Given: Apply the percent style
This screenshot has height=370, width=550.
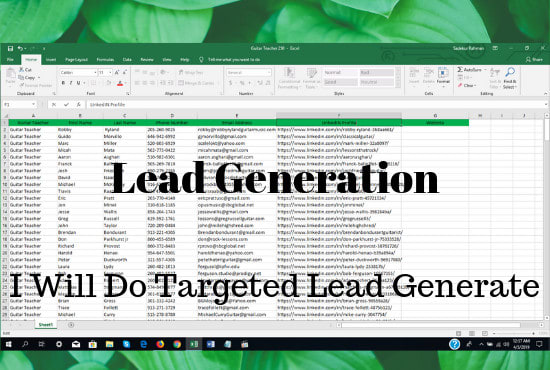Looking at the screenshot, I should [242, 83].
